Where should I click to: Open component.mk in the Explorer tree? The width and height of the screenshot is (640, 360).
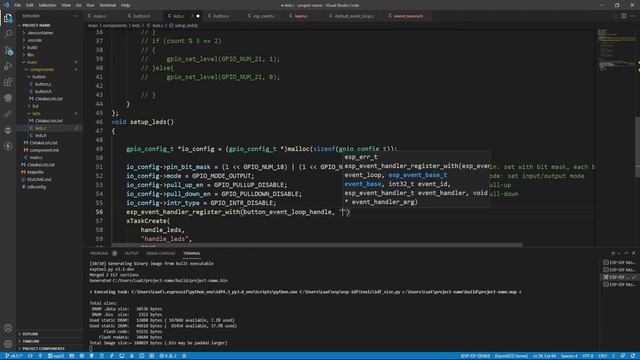point(44,150)
